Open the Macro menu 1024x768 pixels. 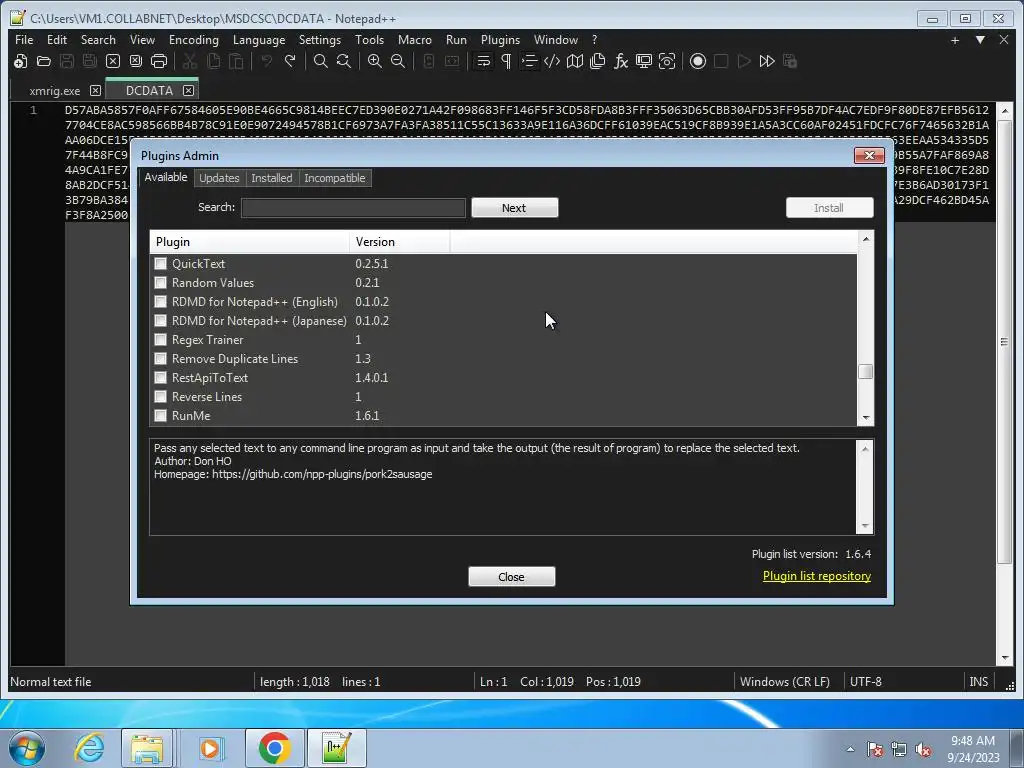pos(415,40)
